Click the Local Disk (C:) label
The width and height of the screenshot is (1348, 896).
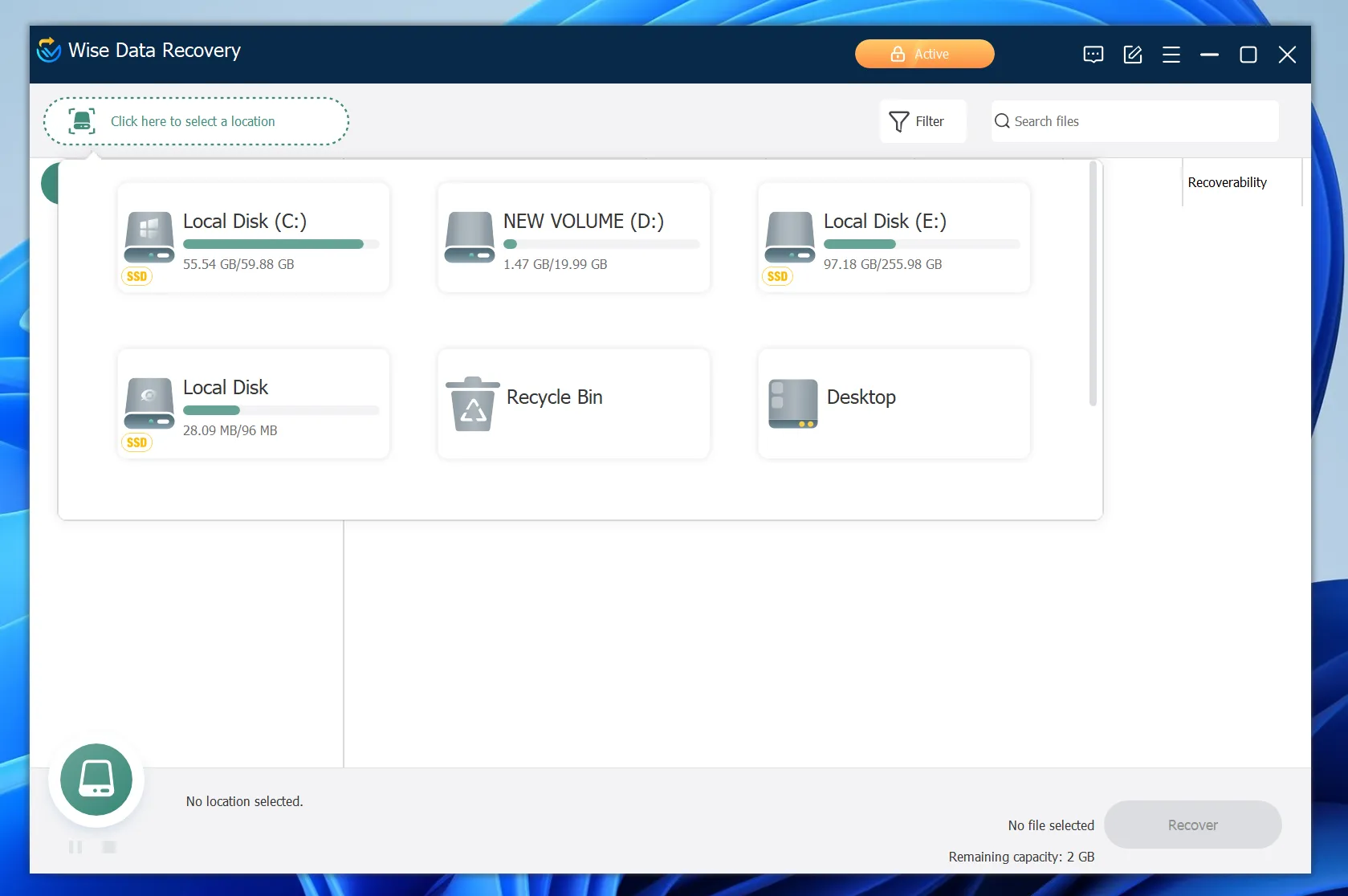pos(245,221)
